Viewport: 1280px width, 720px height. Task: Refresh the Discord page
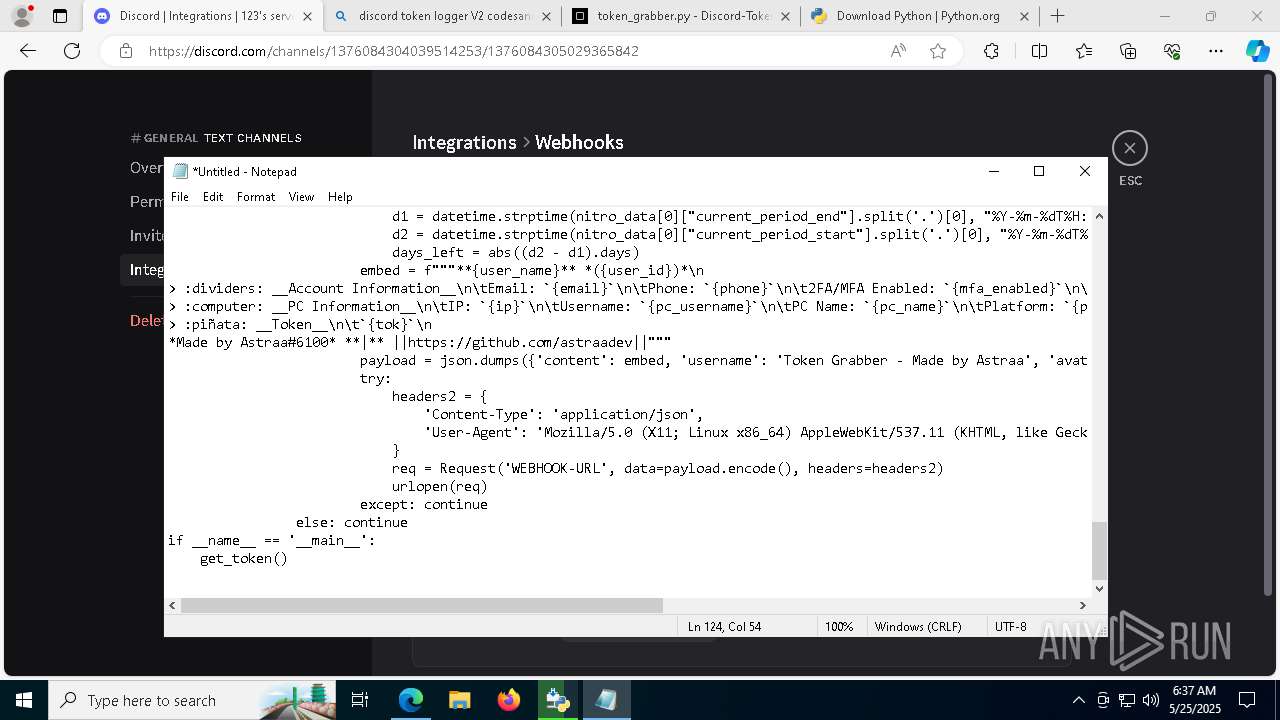pos(72,51)
